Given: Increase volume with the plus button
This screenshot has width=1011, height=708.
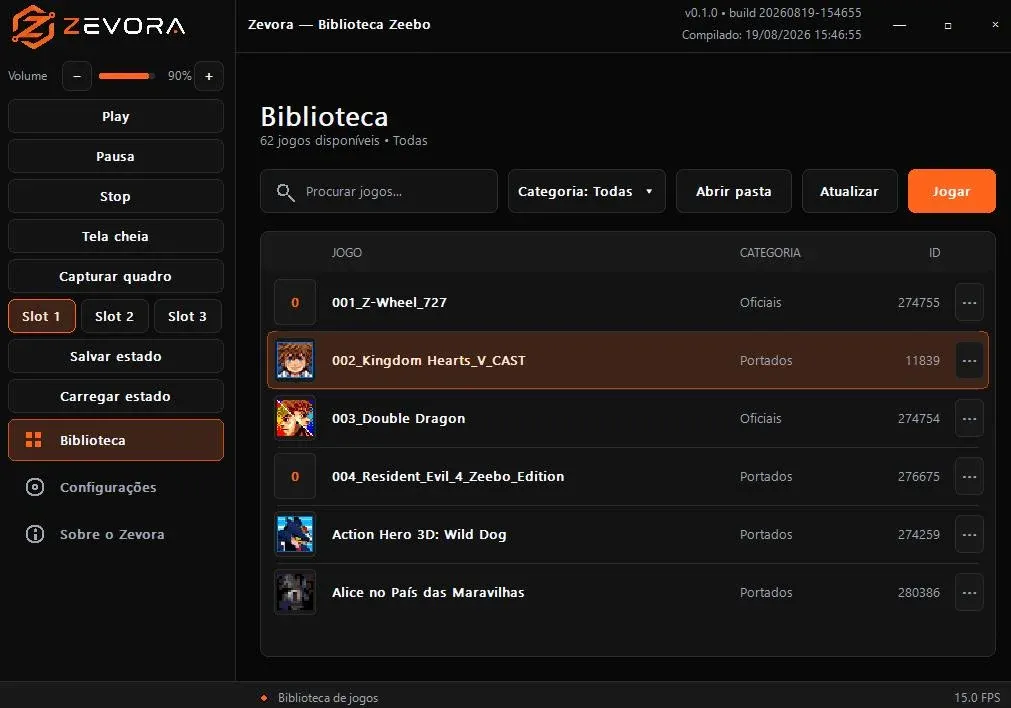Looking at the screenshot, I should click(x=209, y=76).
